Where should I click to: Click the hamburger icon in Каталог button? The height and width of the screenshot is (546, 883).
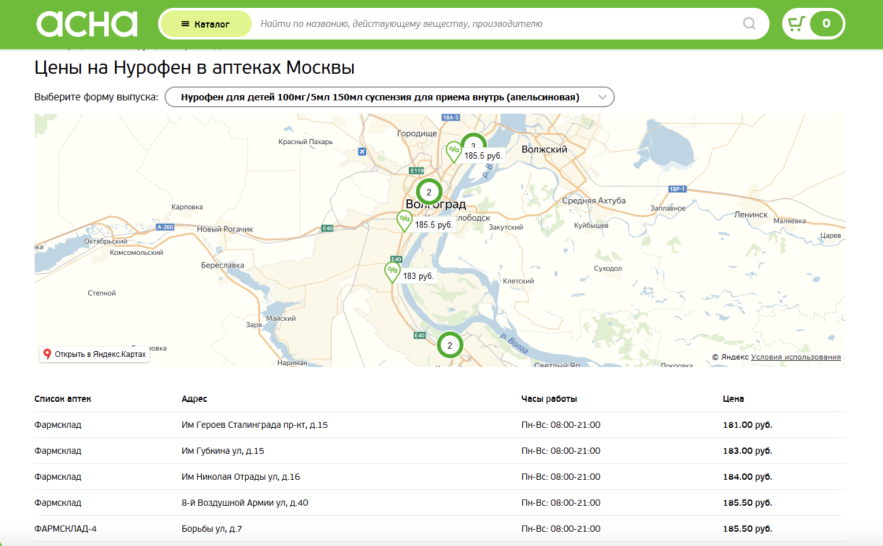pyautogui.click(x=185, y=24)
